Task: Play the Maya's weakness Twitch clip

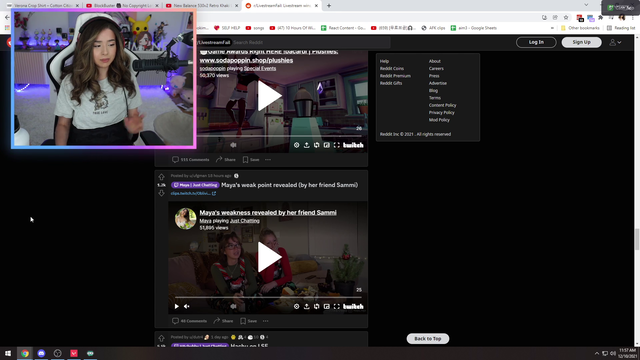Action: 269,257
